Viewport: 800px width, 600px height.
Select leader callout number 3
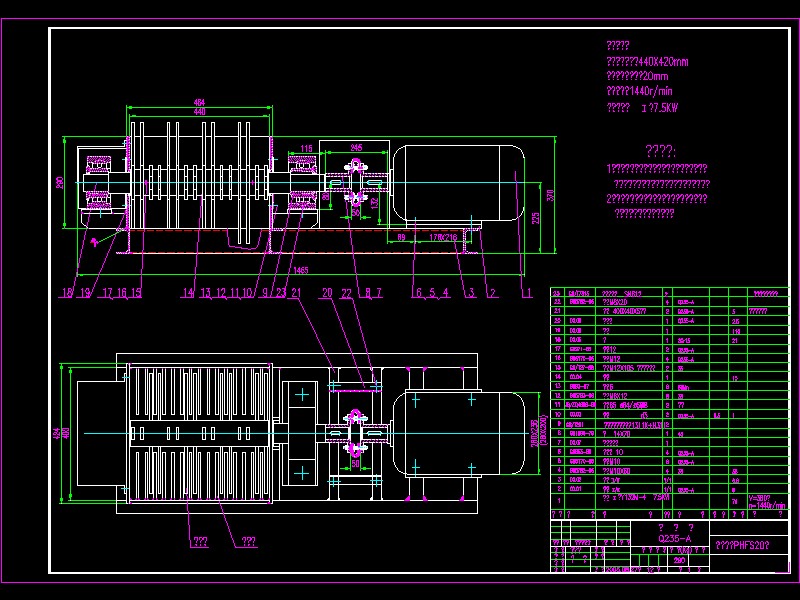(472, 293)
